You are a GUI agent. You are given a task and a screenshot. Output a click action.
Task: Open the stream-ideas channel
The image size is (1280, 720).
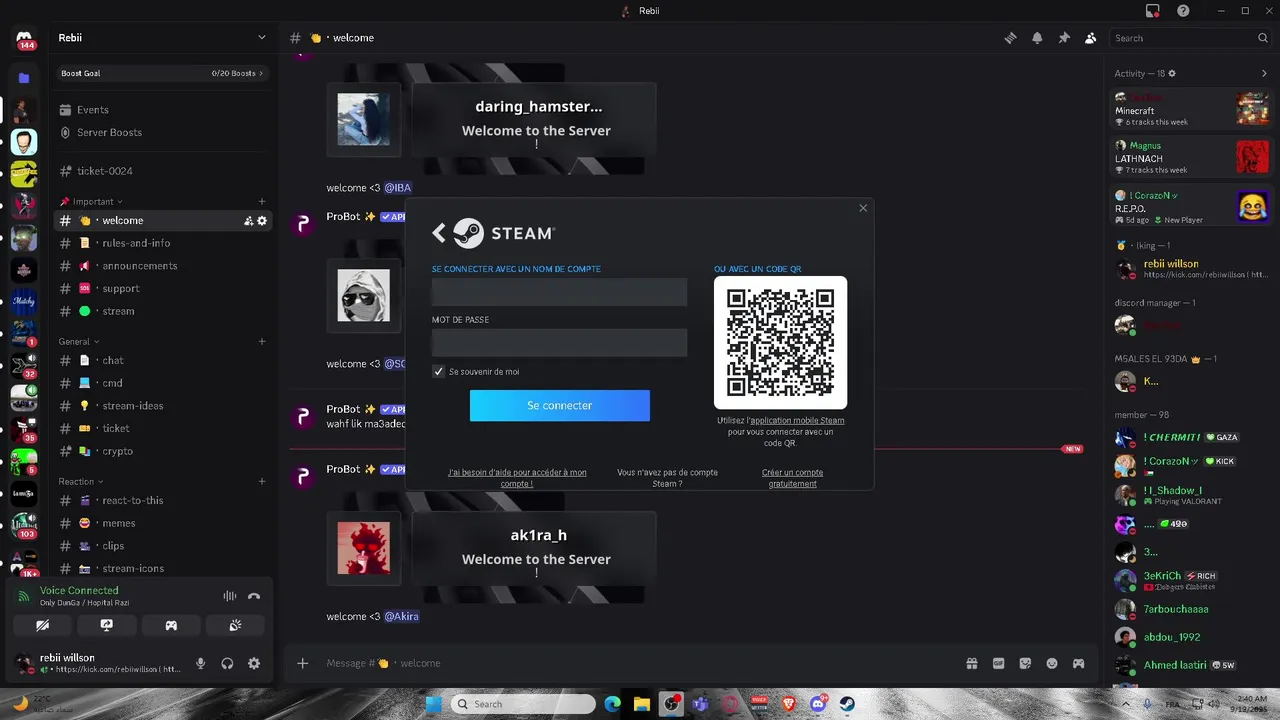pos(163,406)
